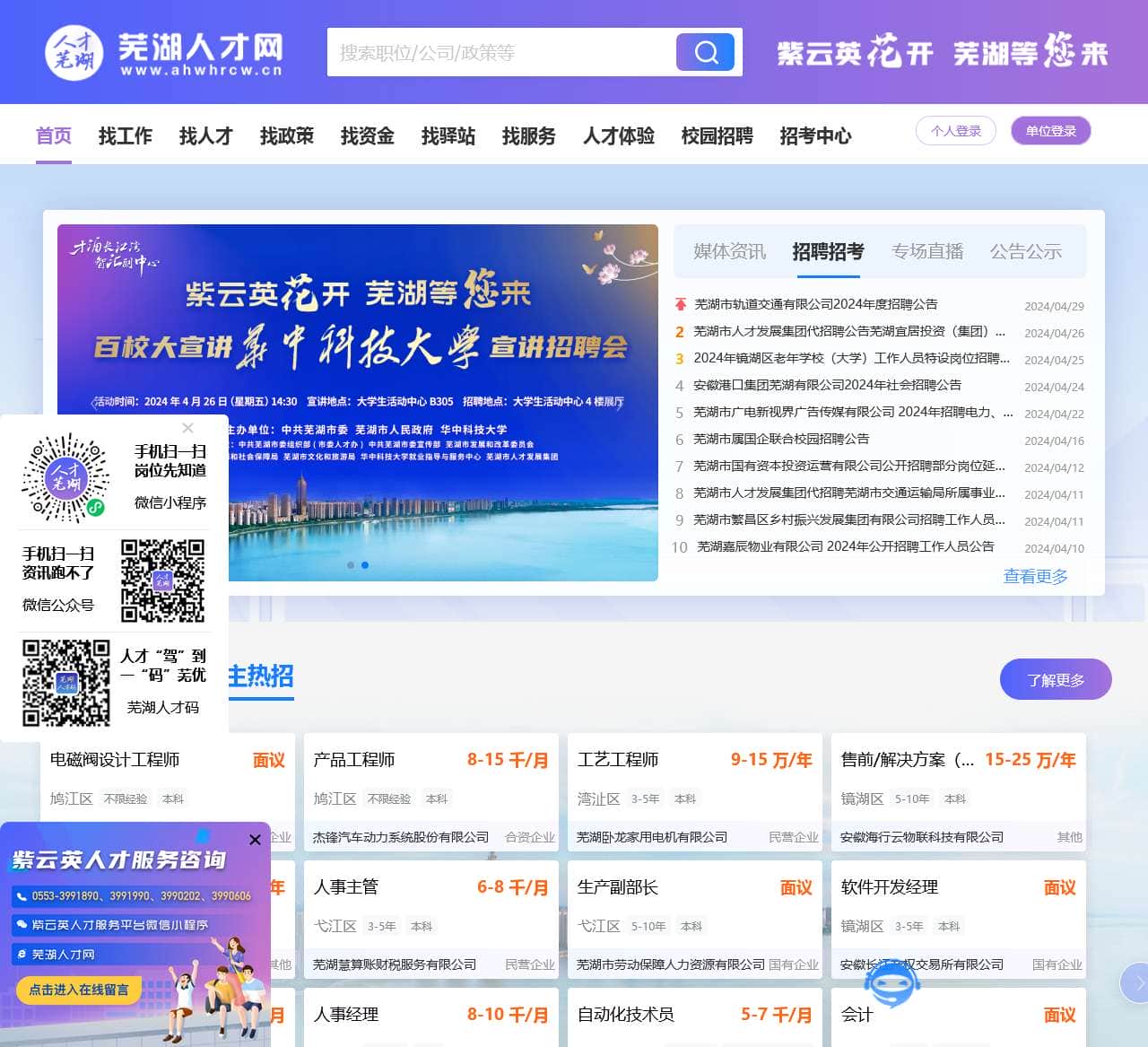
Task: Go to 首页 navigation item
Action: (x=54, y=135)
